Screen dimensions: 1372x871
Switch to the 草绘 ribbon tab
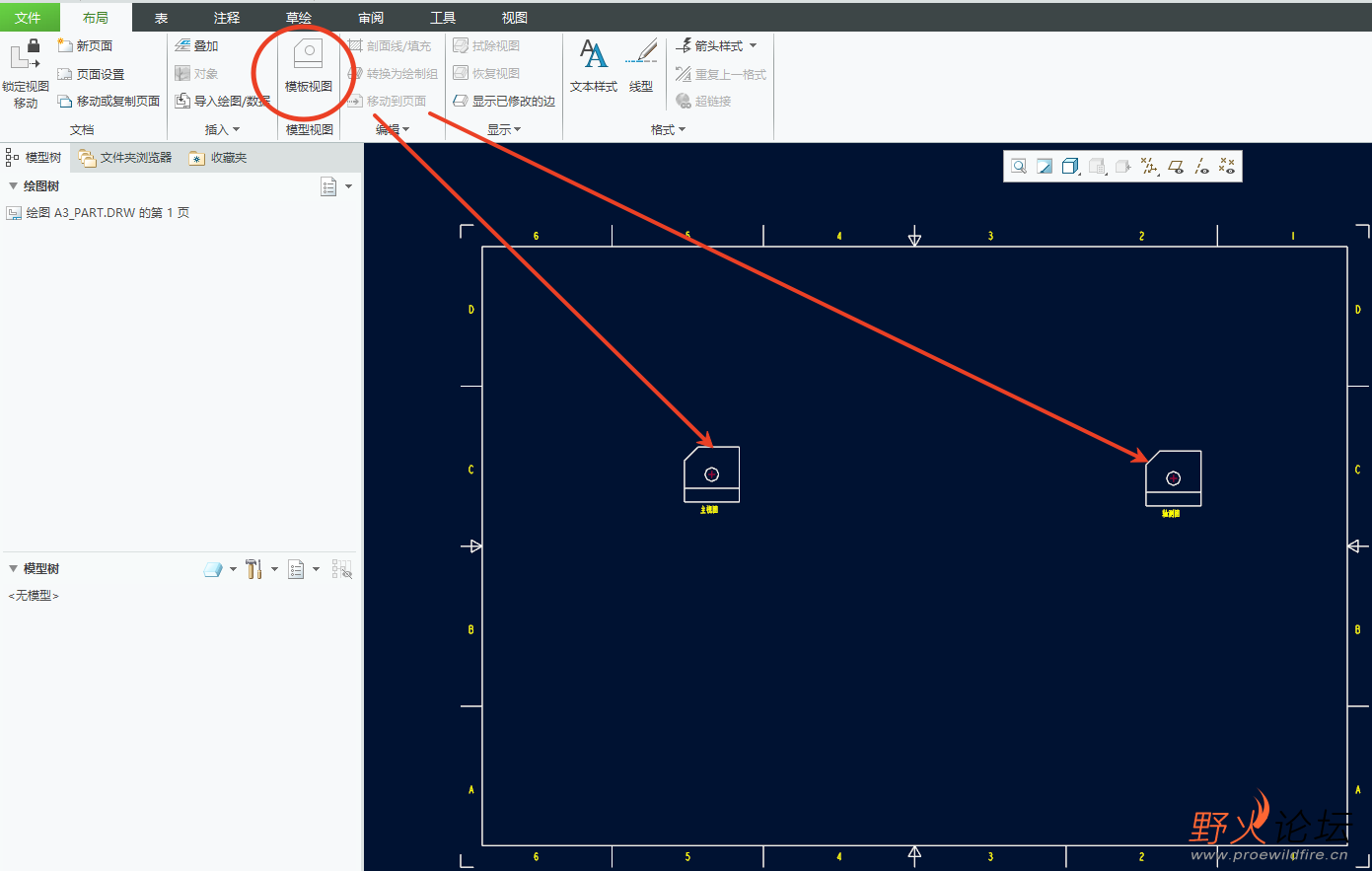(299, 17)
